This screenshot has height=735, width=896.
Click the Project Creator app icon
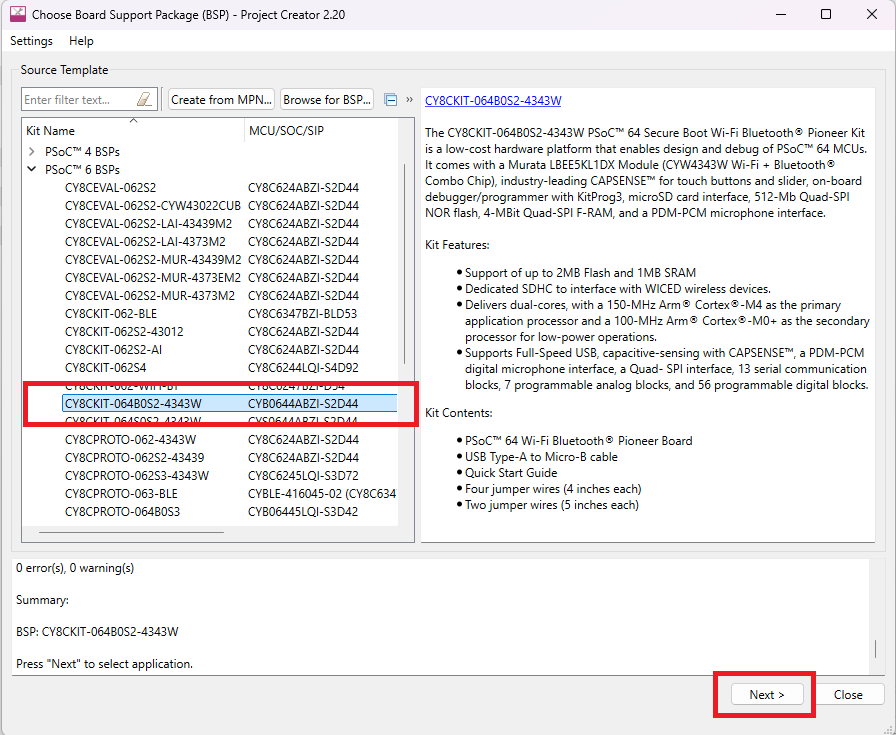(18, 14)
